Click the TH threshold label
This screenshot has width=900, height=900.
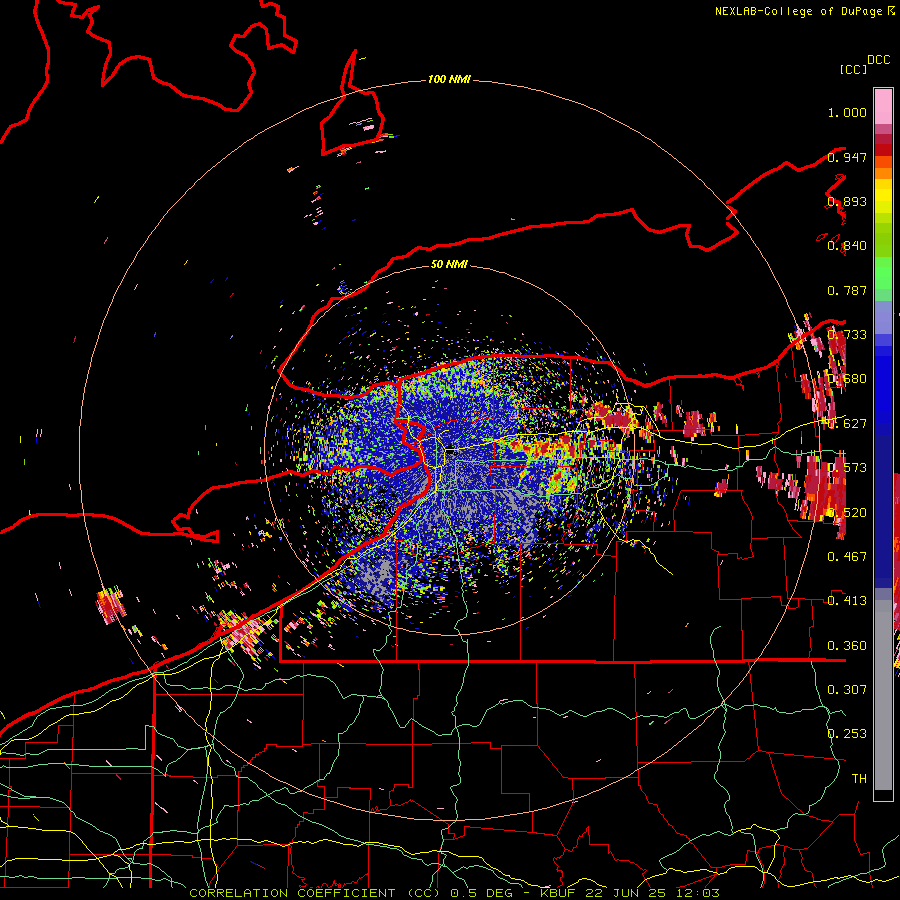click(859, 778)
